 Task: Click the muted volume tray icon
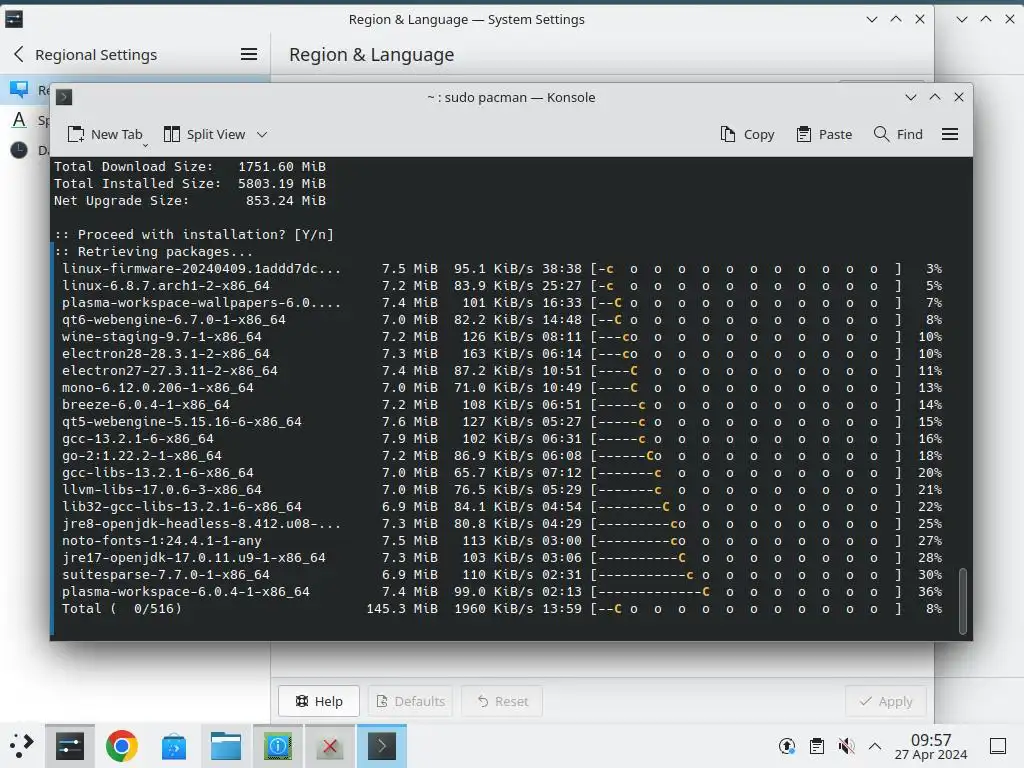point(846,746)
